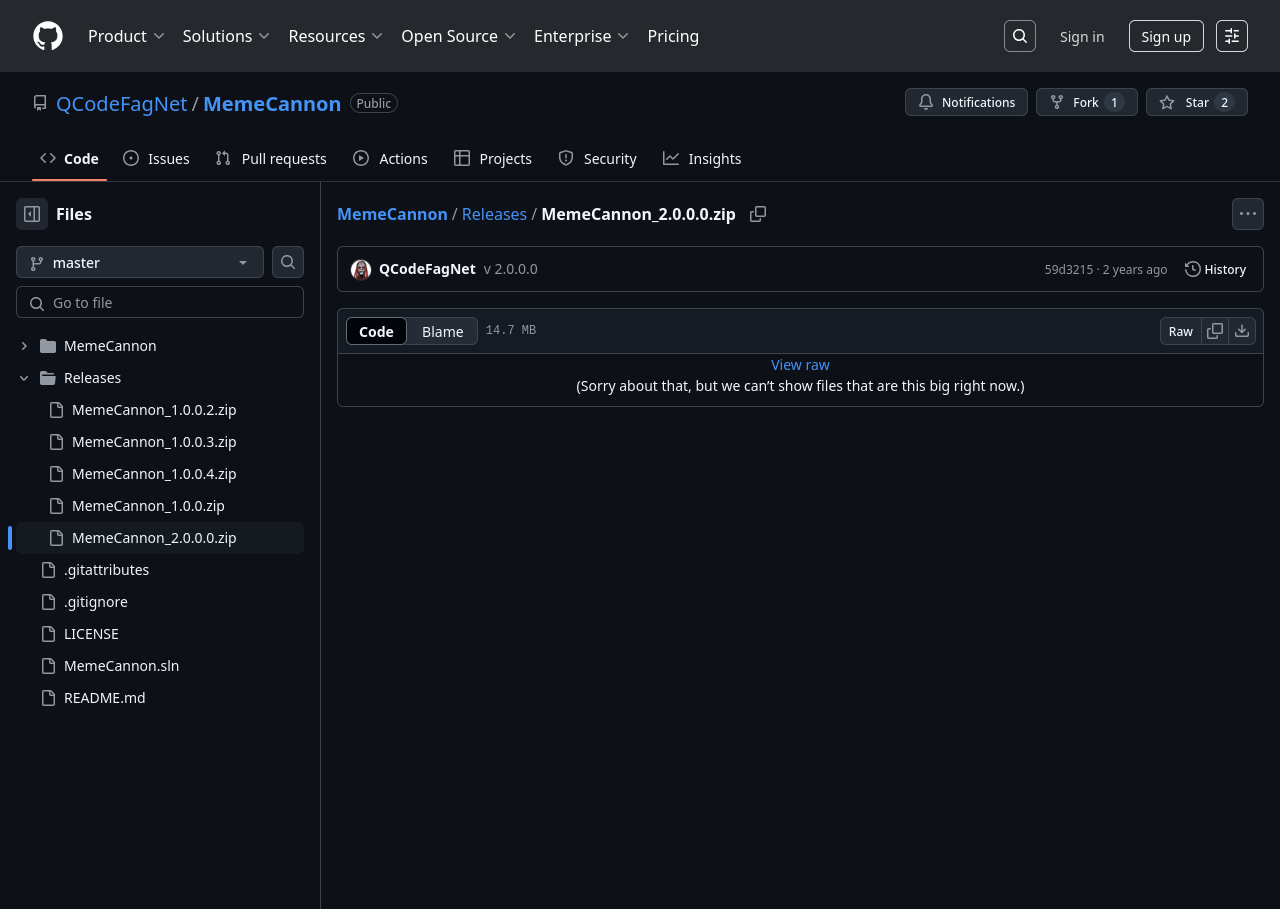The image size is (1280, 909).
Task: Collapse the file tree side panel
Action: coord(32,214)
